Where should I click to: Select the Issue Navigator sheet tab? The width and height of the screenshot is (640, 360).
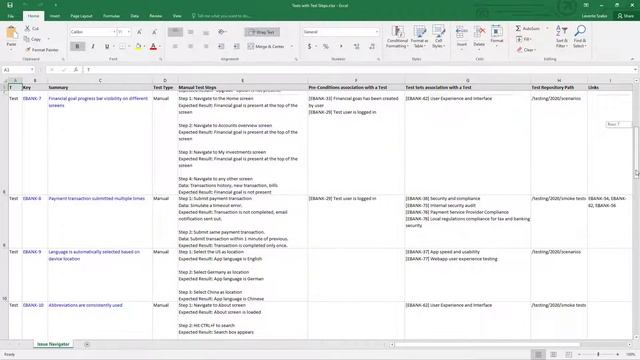pyautogui.click(x=53, y=344)
